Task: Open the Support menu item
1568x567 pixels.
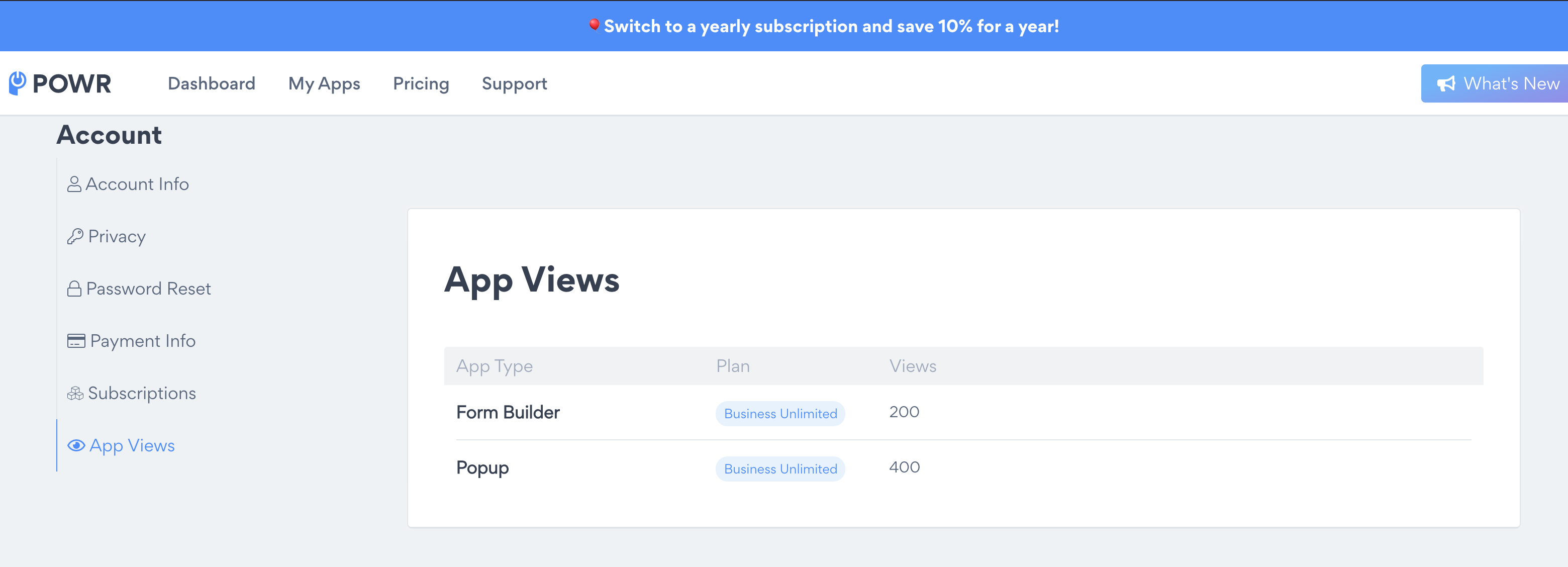Action: coord(514,83)
